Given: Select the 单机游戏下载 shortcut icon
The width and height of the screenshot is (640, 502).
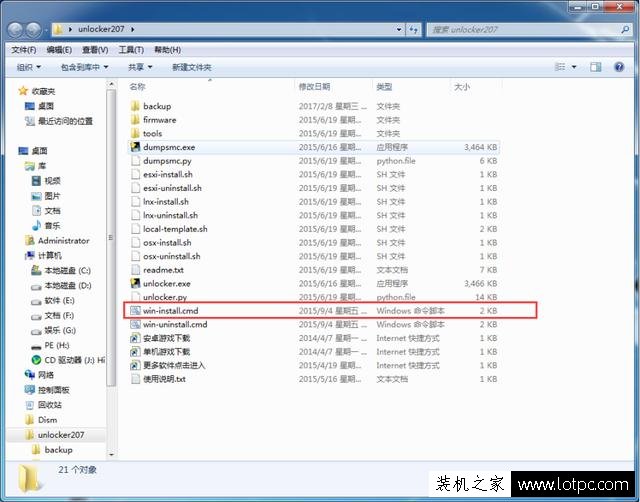Looking at the screenshot, I should 136,352.
